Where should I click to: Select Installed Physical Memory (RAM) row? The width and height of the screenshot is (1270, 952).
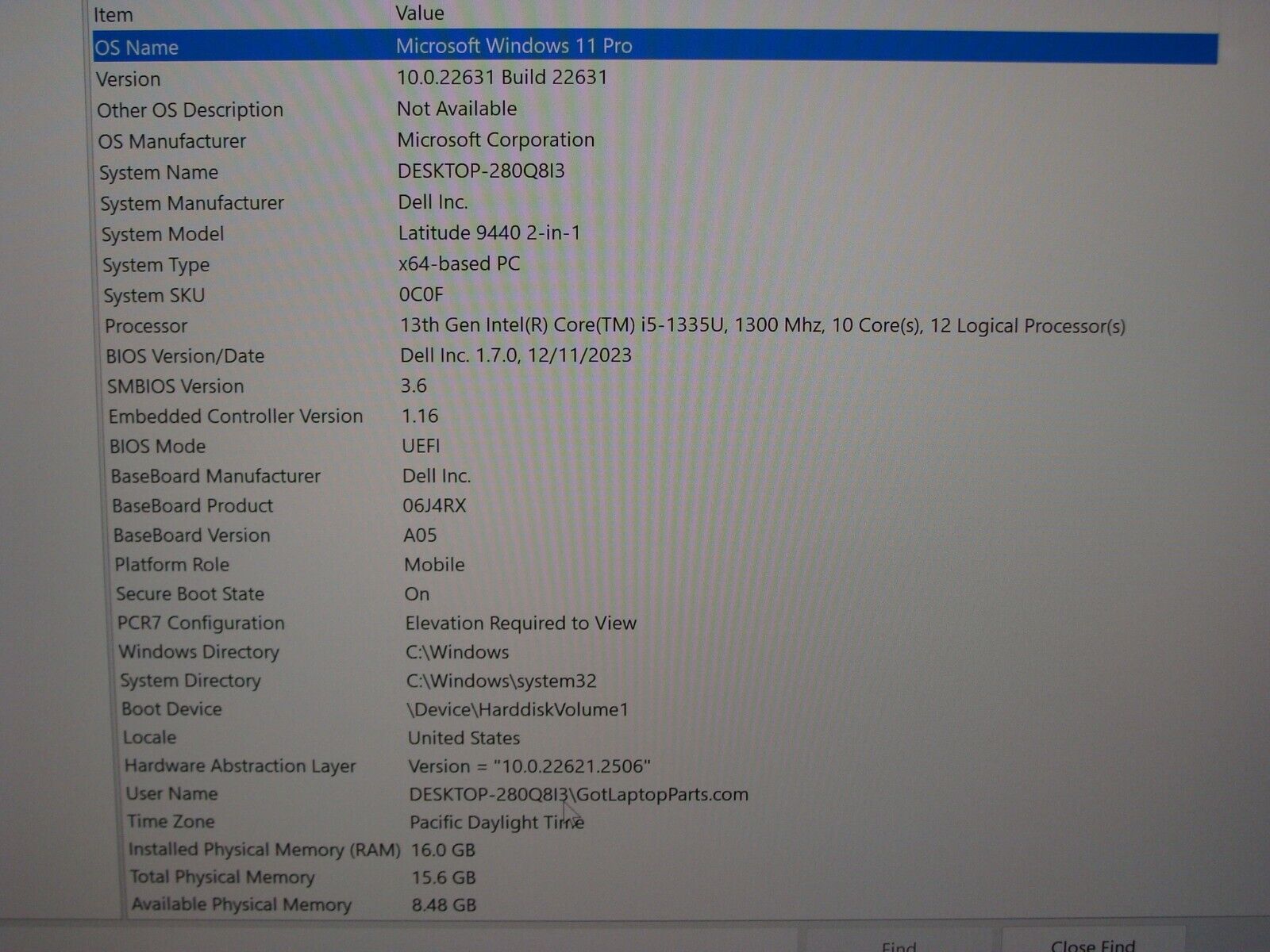pyautogui.click(x=264, y=850)
